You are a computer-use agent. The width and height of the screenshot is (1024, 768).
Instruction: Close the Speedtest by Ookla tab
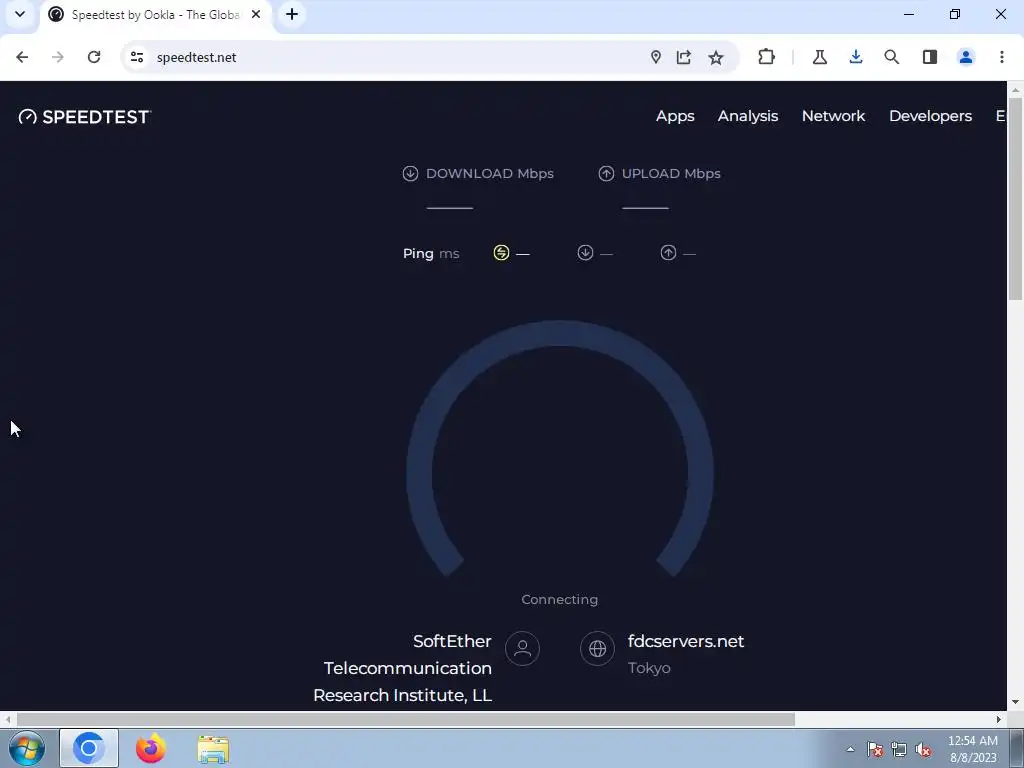point(256,14)
